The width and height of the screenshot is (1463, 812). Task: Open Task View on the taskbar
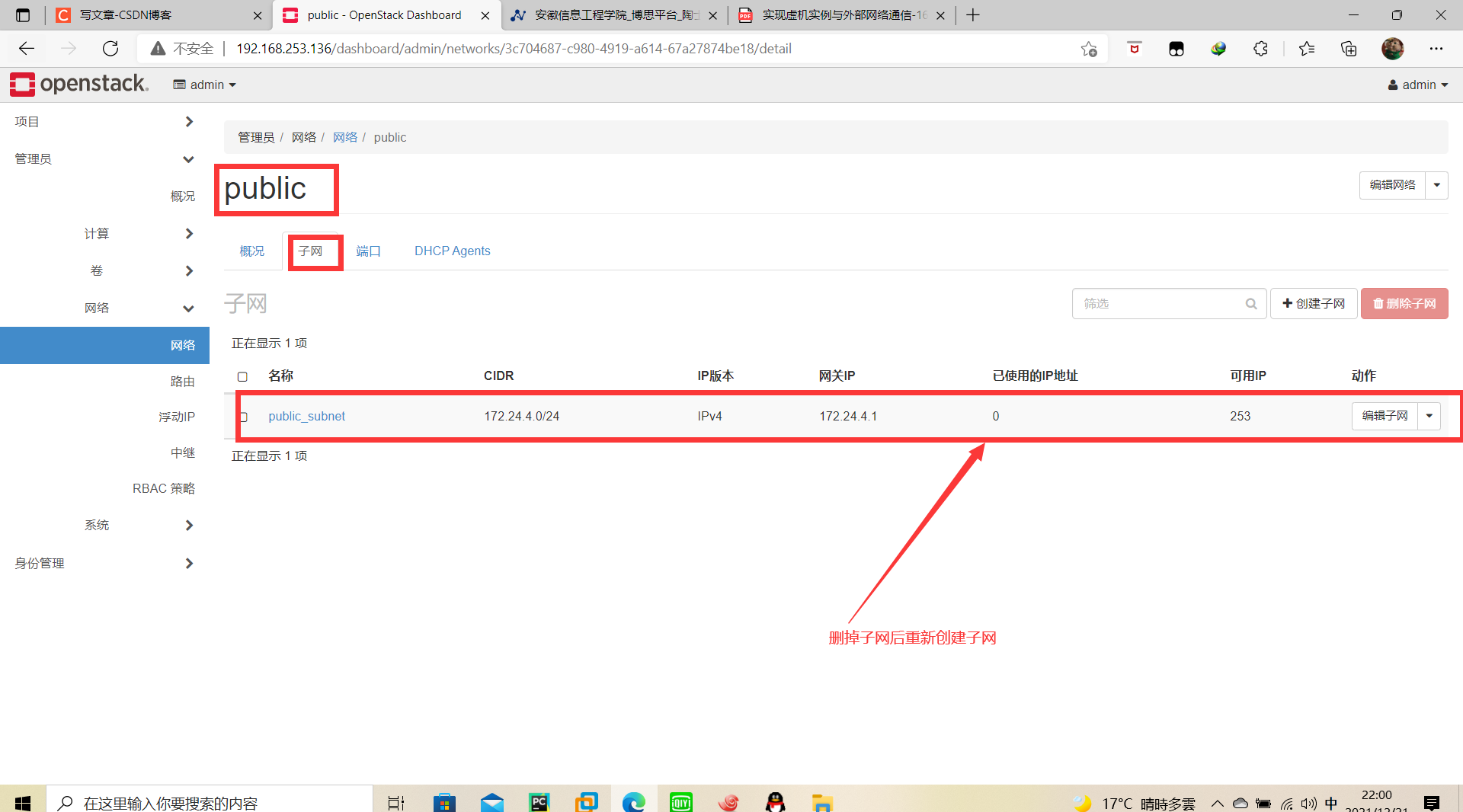pyautogui.click(x=396, y=802)
